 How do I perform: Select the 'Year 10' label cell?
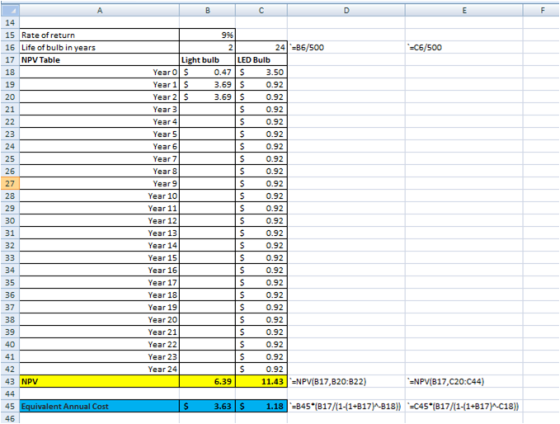pyautogui.click(x=100, y=196)
